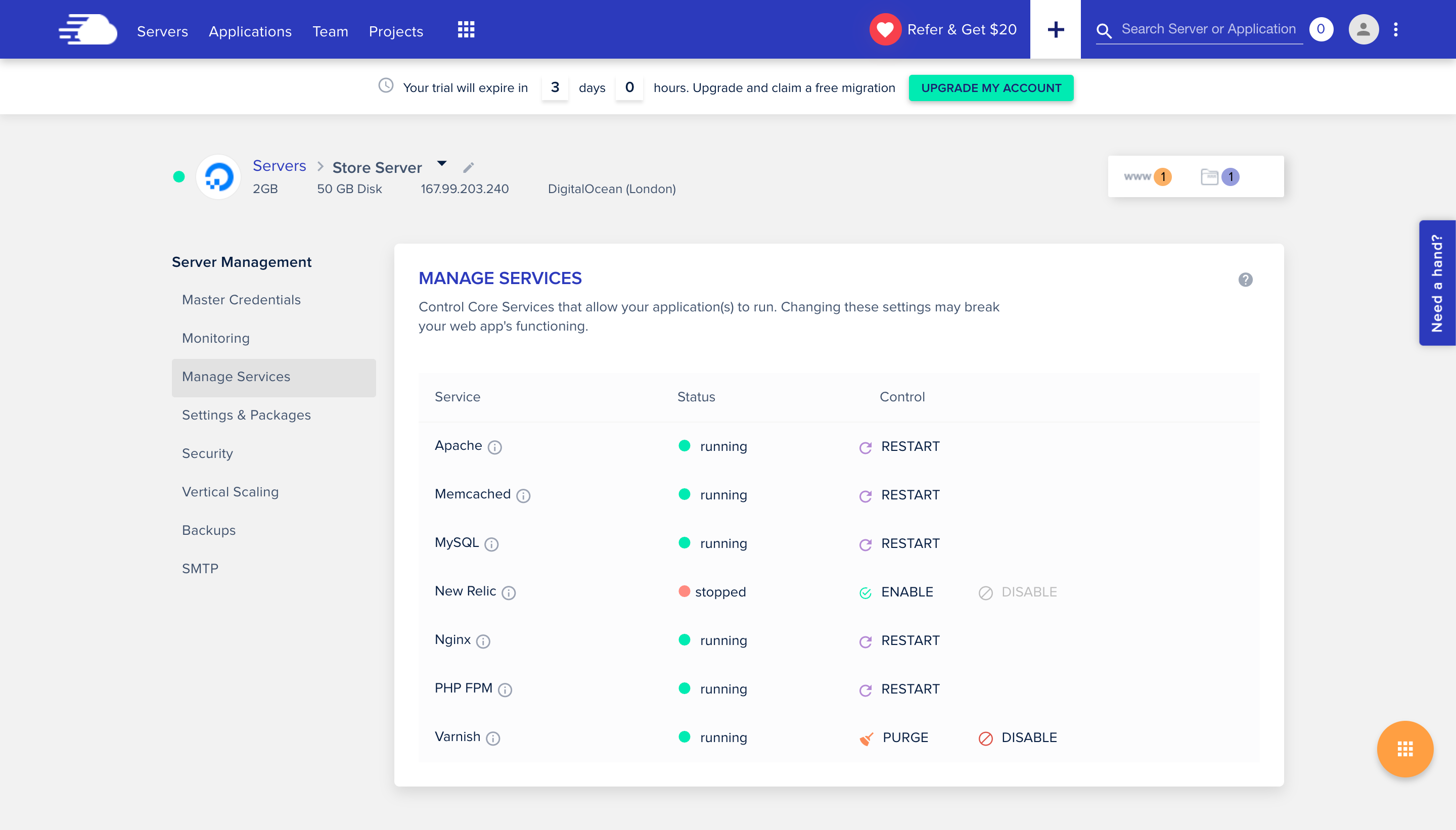Focus the Search Server or Application field

click(x=1208, y=30)
